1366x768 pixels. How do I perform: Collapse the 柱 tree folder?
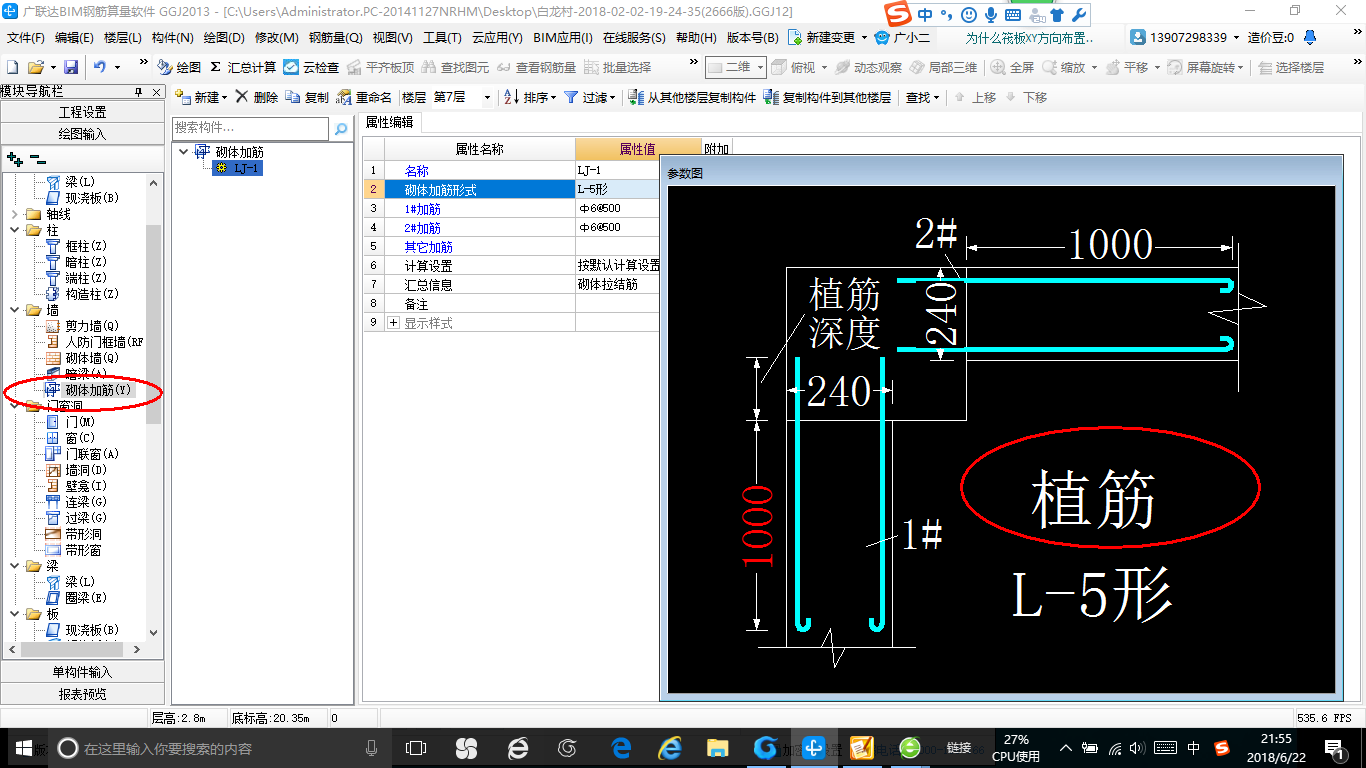(14, 230)
